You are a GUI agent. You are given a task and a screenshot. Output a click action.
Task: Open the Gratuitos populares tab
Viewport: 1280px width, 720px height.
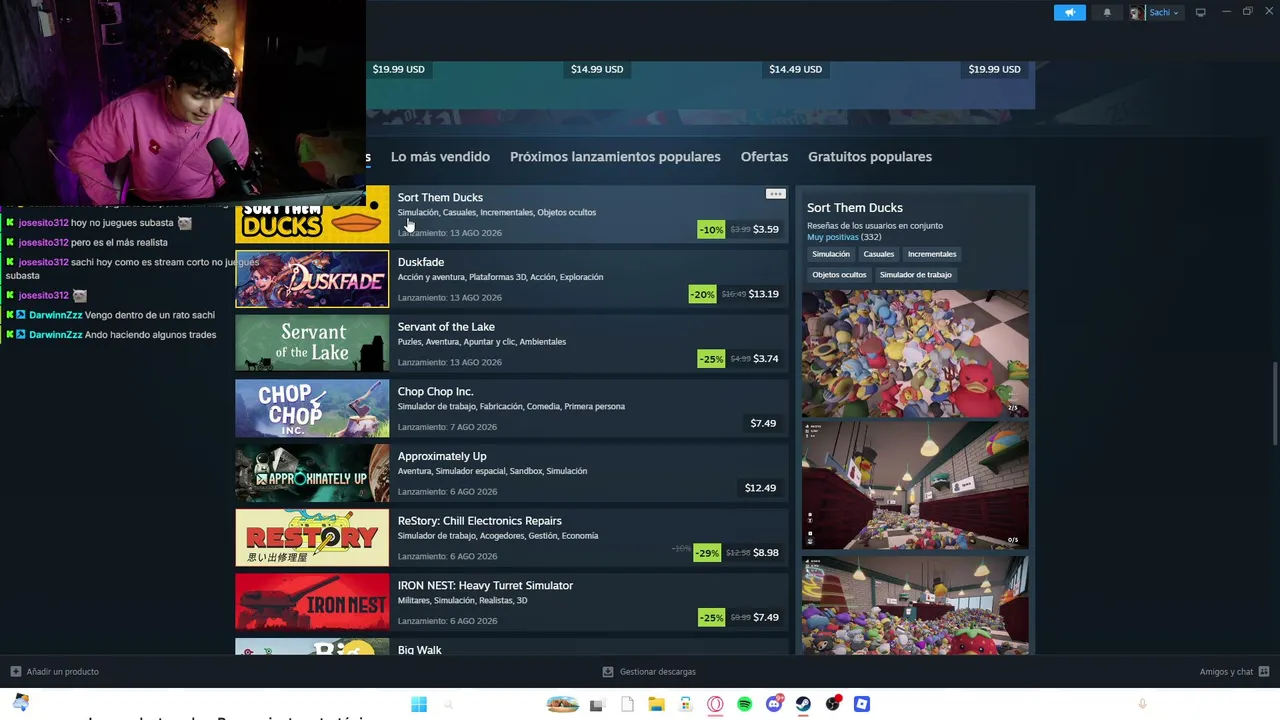coord(870,157)
